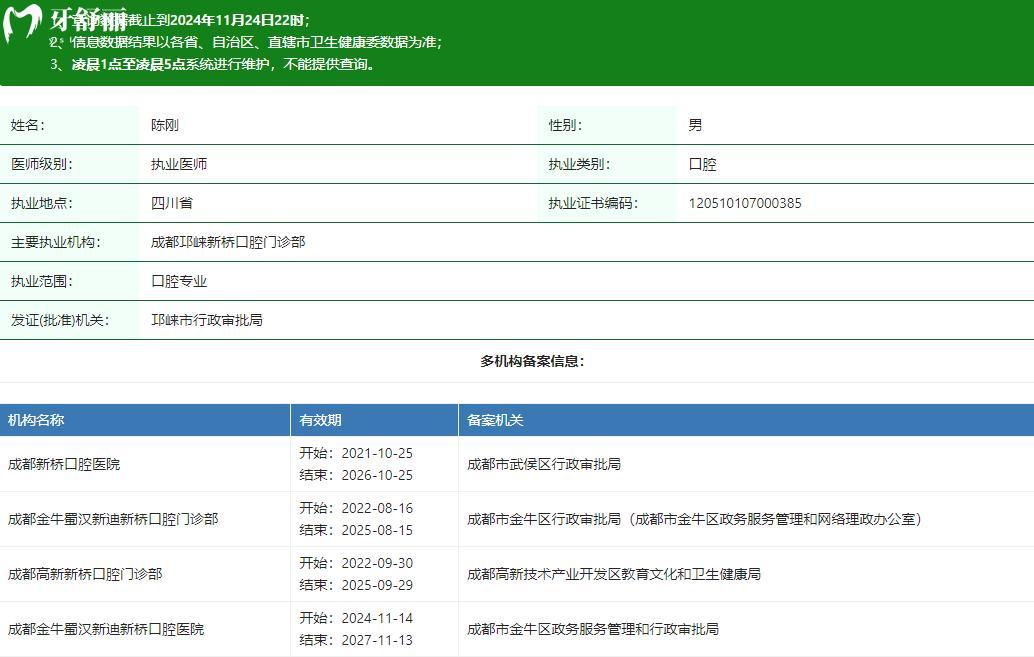
Task: Click the 执业证书编码 label
Action: pyautogui.click(x=593, y=203)
